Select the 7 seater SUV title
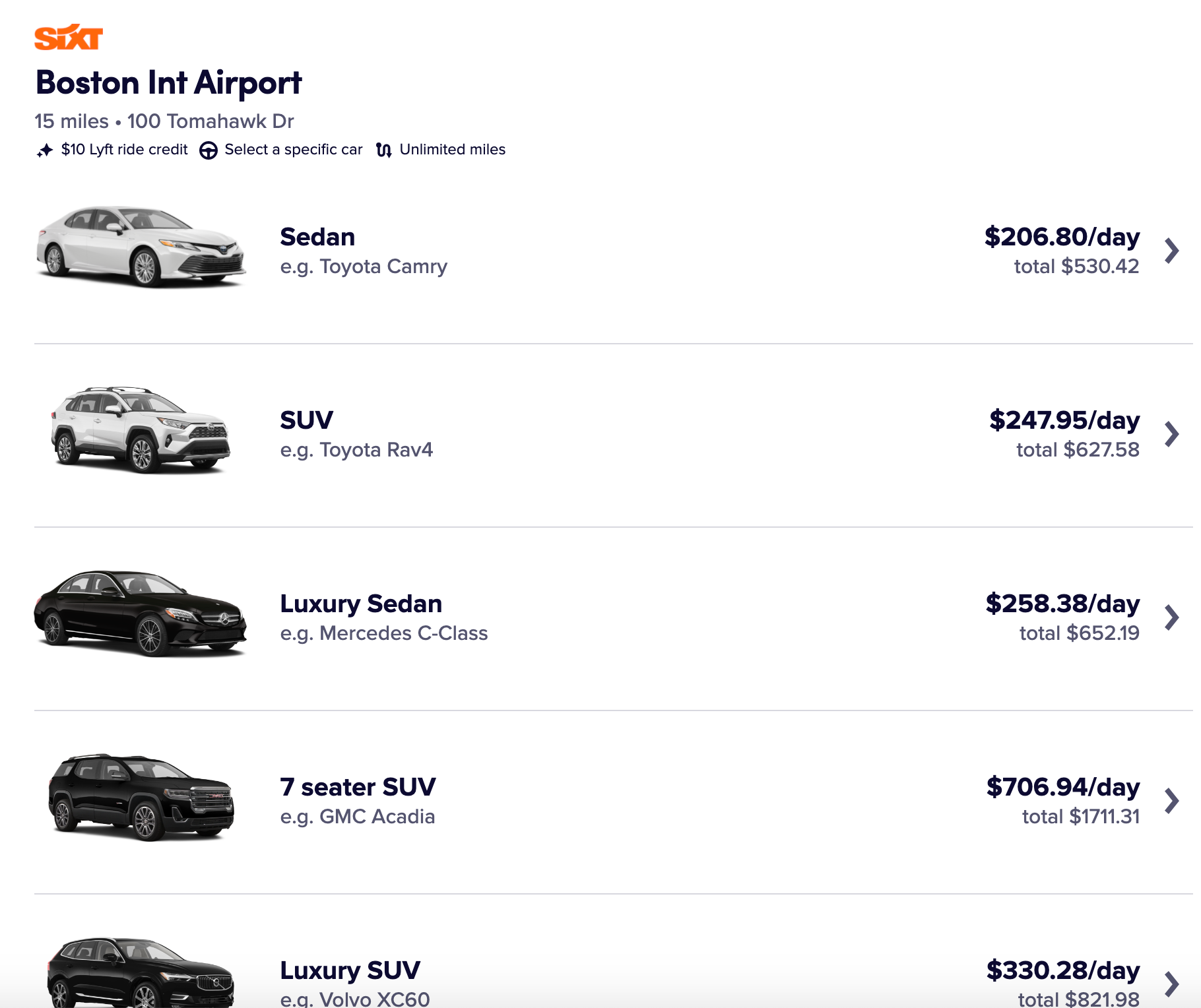Image resolution: width=1201 pixels, height=1008 pixels. [358, 787]
